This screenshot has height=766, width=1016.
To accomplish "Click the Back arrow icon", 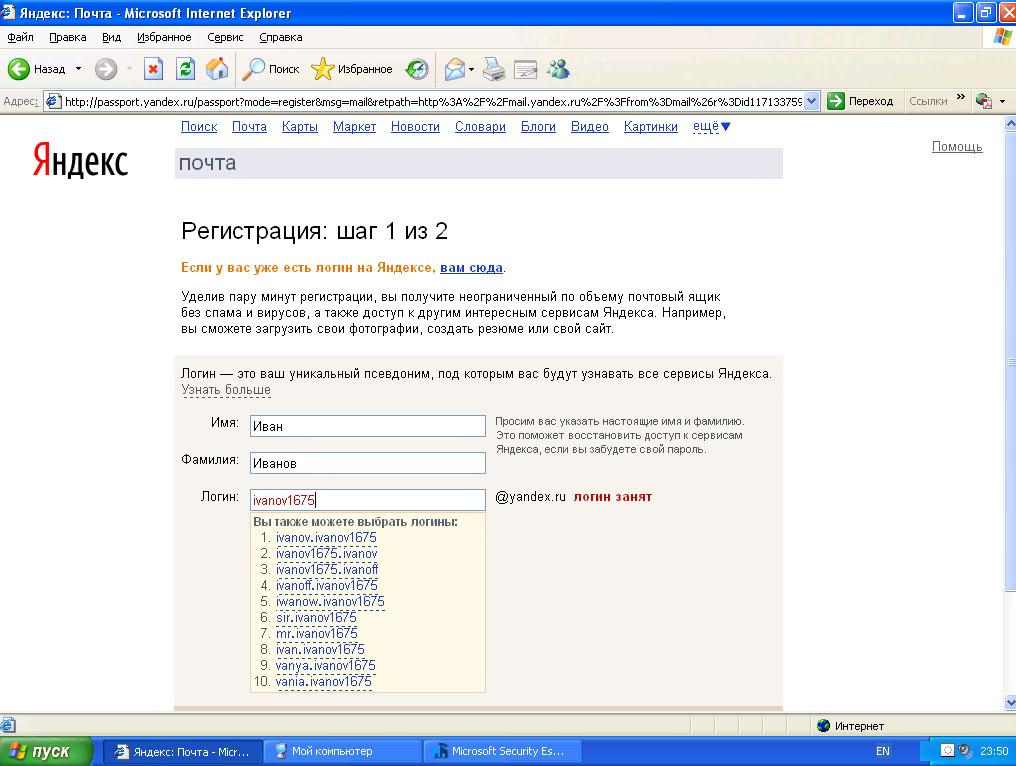I will pyautogui.click(x=19, y=69).
